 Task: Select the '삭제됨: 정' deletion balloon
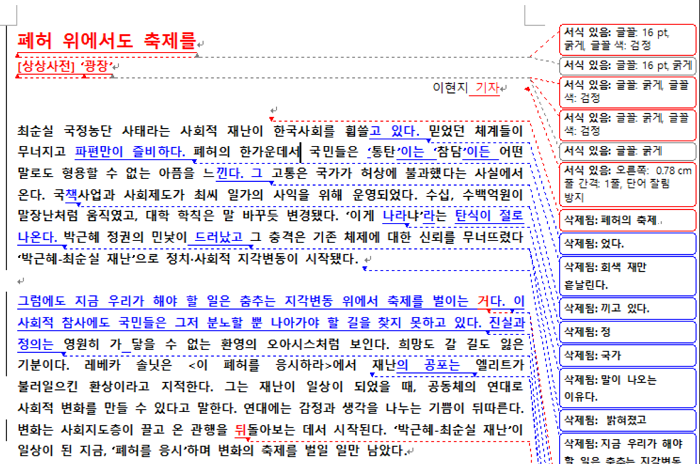[627, 332]
